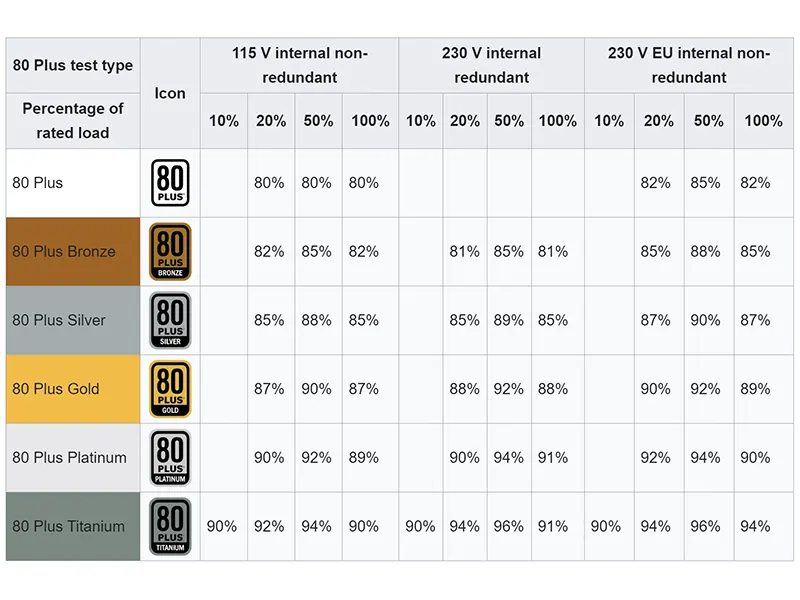Select the 80 Plus Silver row label
Viewport: 800px width, 600px height.
point(59,320)
